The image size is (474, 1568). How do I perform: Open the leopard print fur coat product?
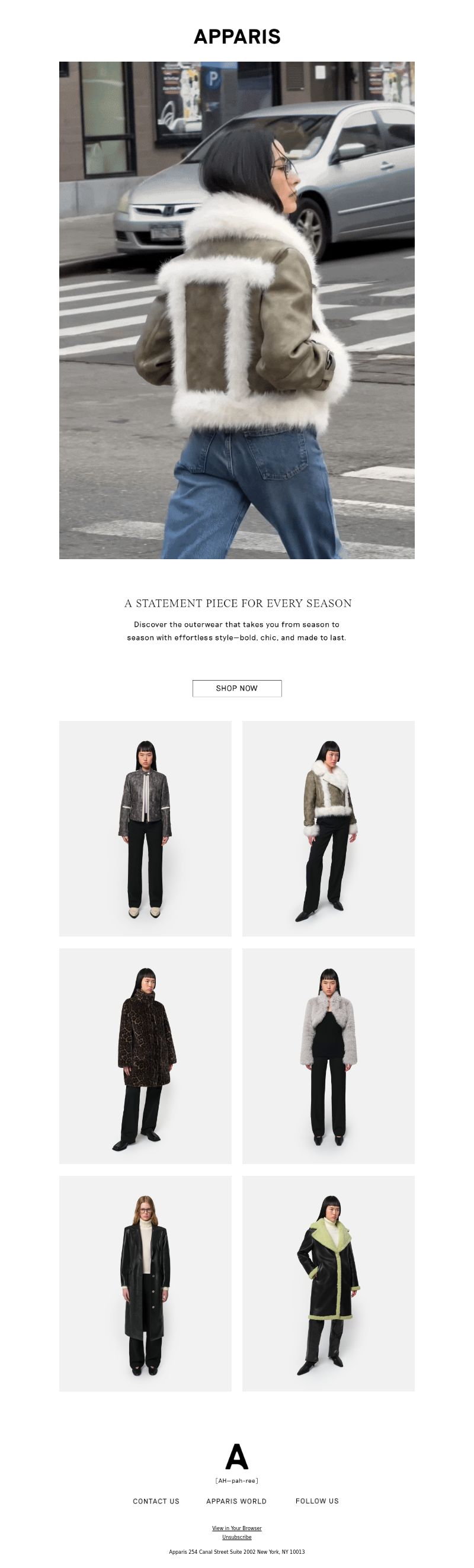click(145, 1056)
